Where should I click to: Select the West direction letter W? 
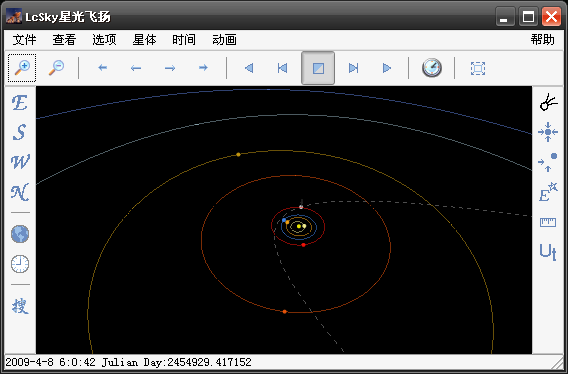point(20,162)
